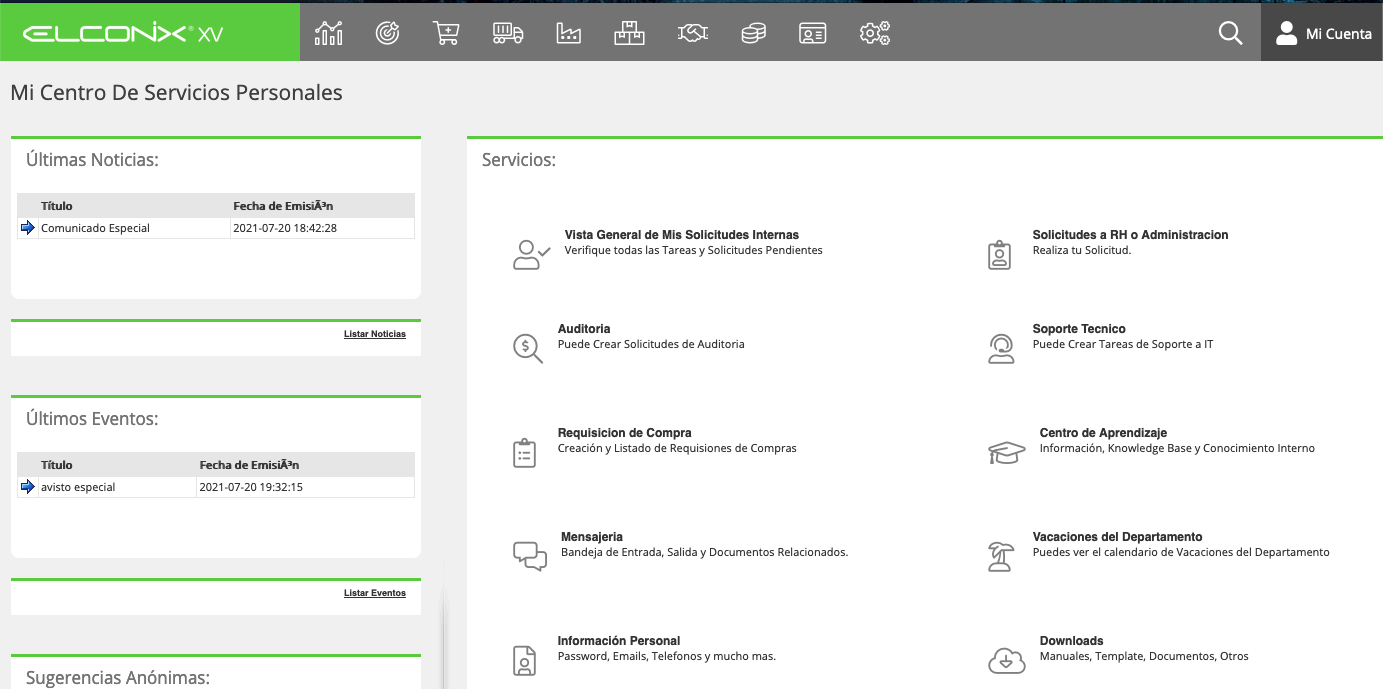Click the document icon for Información Personal
This screenshot has height=689, width=1383.
(x=524, y=660)
